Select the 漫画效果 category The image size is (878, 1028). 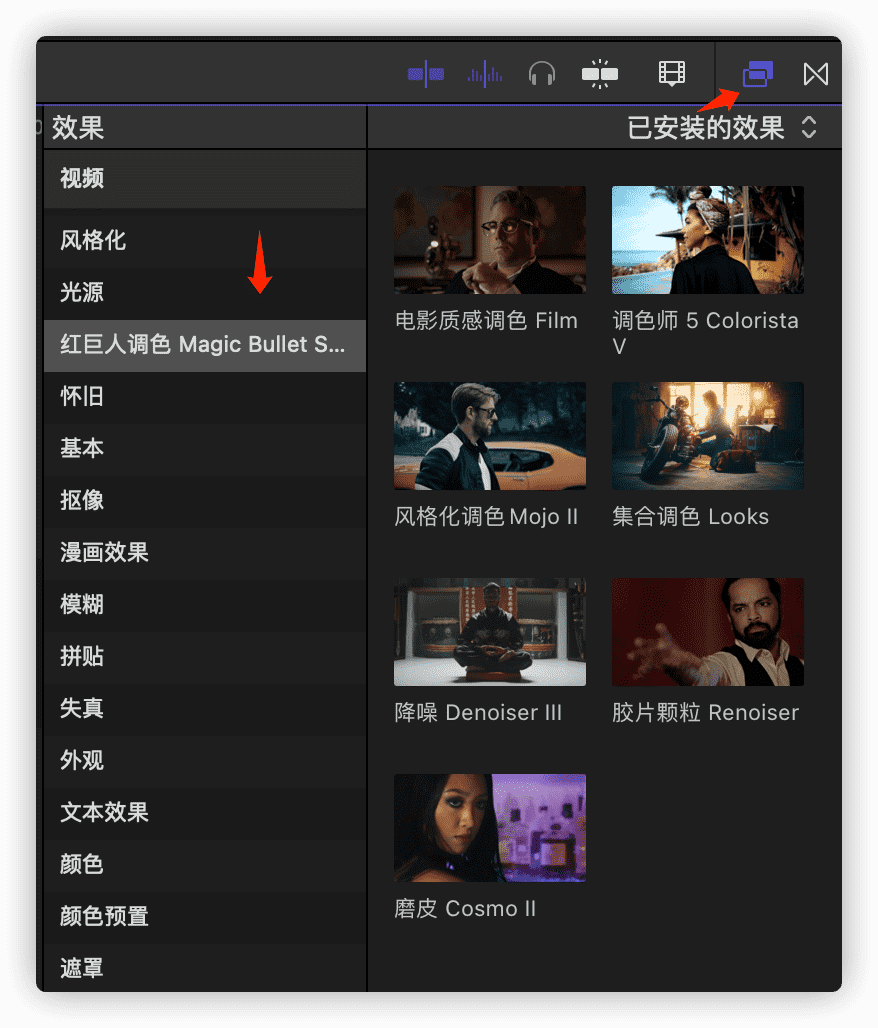pyautogui.click(x=205, y=553)
